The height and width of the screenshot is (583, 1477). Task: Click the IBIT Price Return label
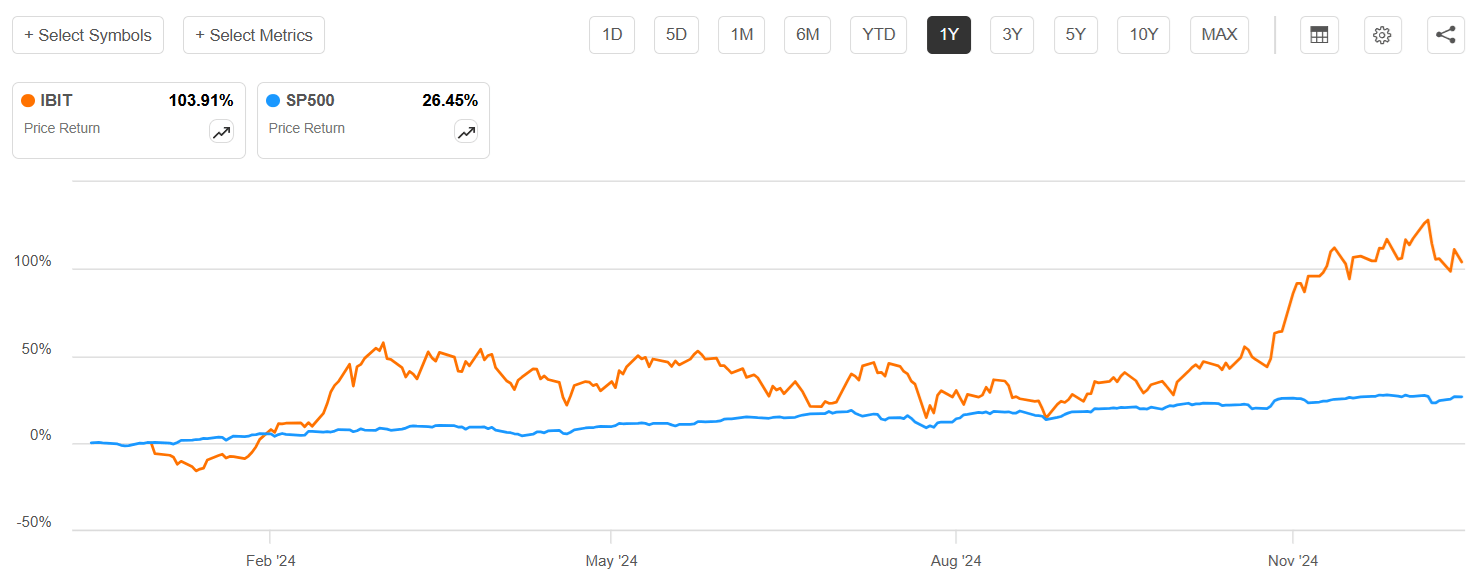pos(64,128)
